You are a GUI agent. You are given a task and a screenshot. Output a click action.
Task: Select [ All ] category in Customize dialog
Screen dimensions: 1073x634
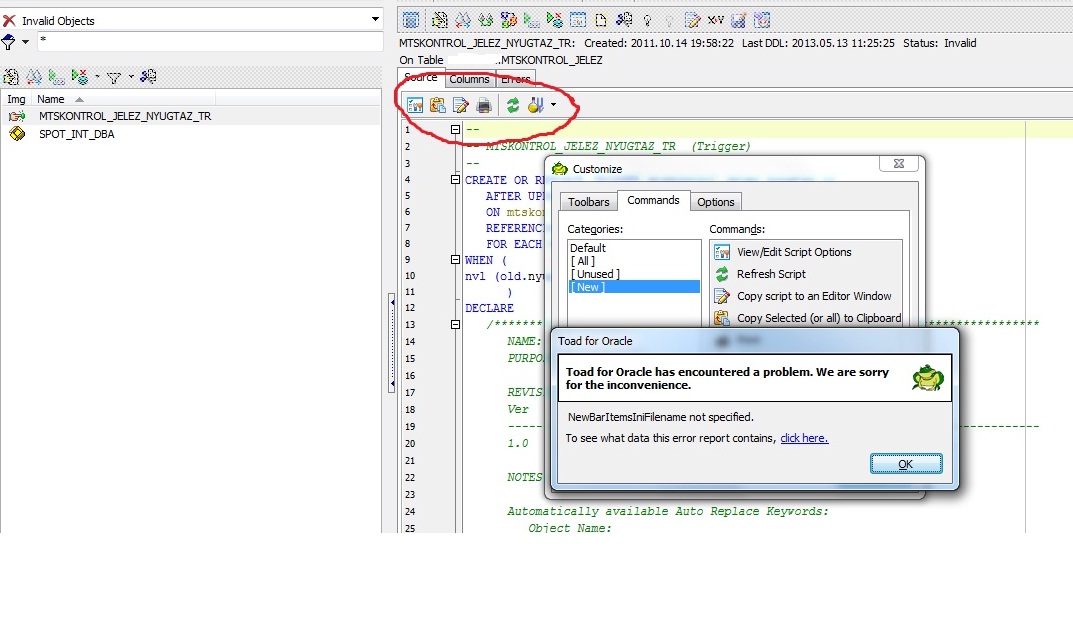tap(634, 261)
